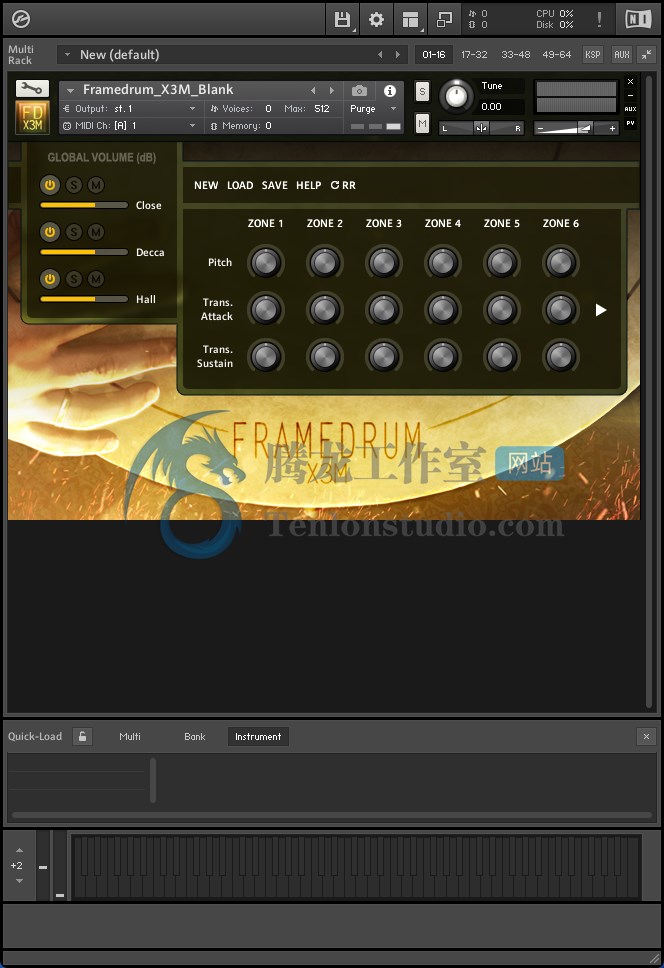Click SAVE in the zone editor
Image resolution: width=664 pixels, height=968 pixels.
pyautogui.click(x=275, y=185)
